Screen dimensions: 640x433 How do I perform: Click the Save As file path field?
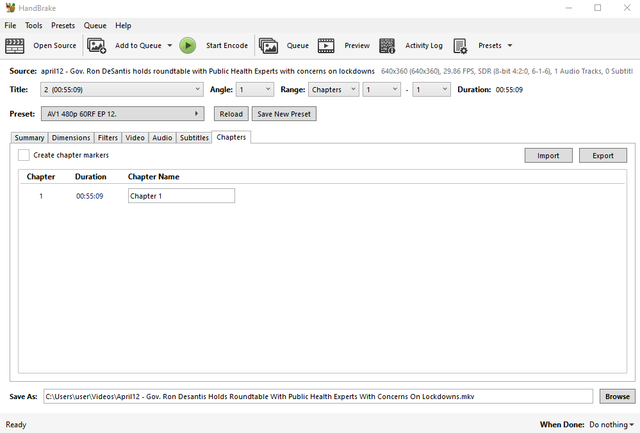318,396
